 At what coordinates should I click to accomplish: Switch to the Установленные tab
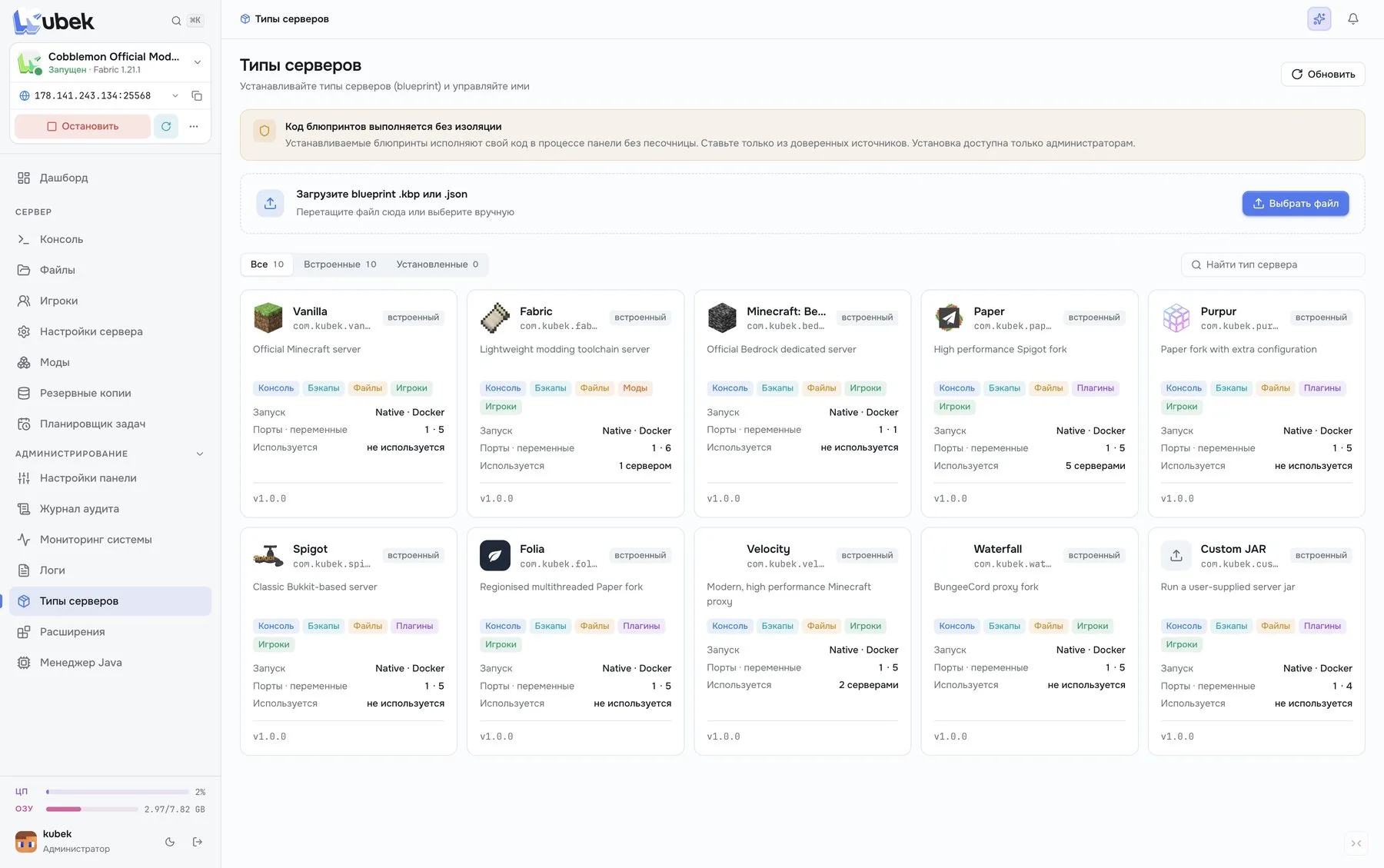(437, 264)
